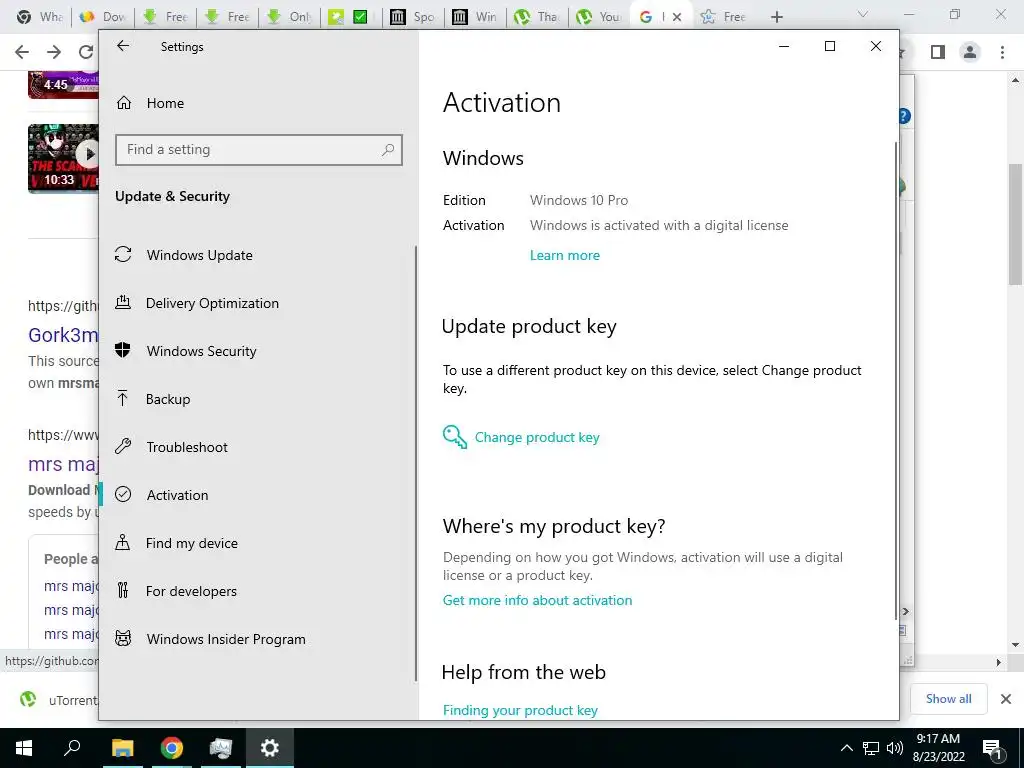Click the Backup arrow icon

click(123, 398)
